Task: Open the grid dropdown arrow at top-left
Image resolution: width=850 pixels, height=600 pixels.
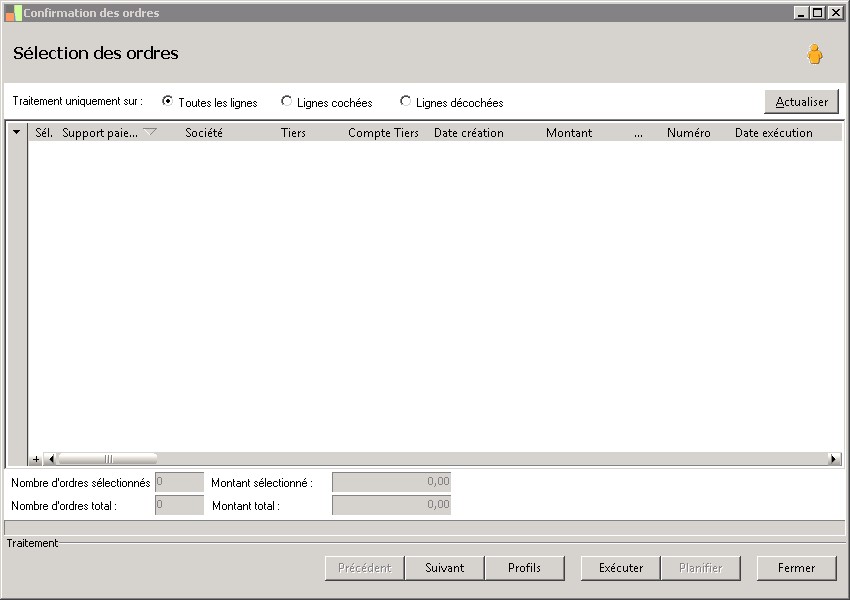Action: tap(17, 132)
